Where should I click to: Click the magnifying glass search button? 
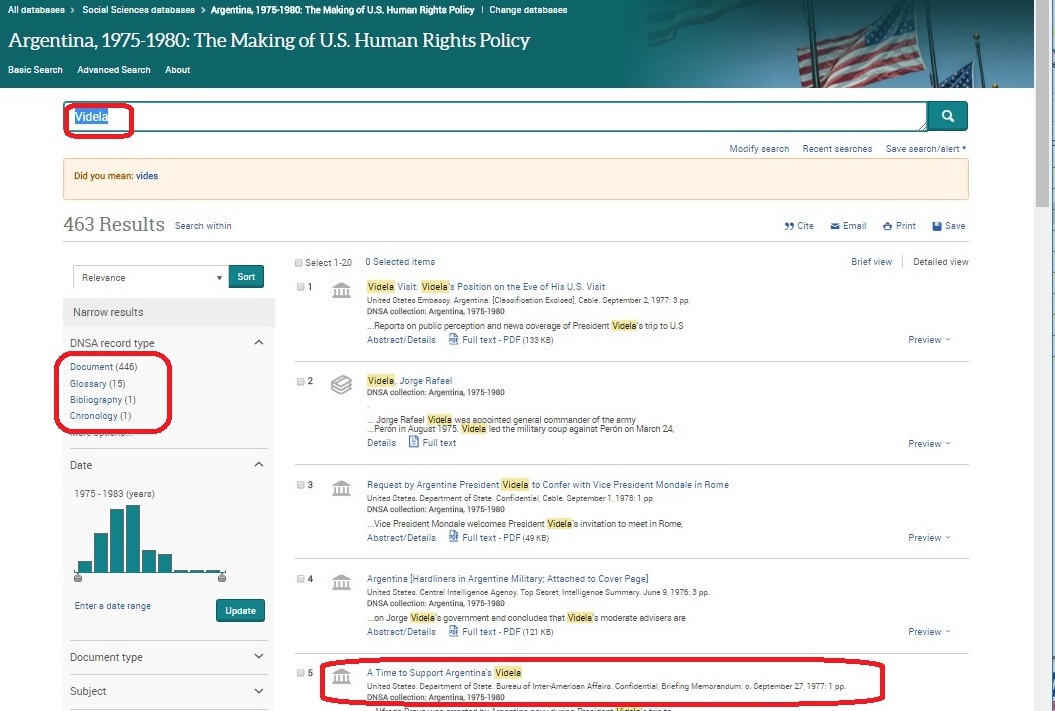coord(947,116)
